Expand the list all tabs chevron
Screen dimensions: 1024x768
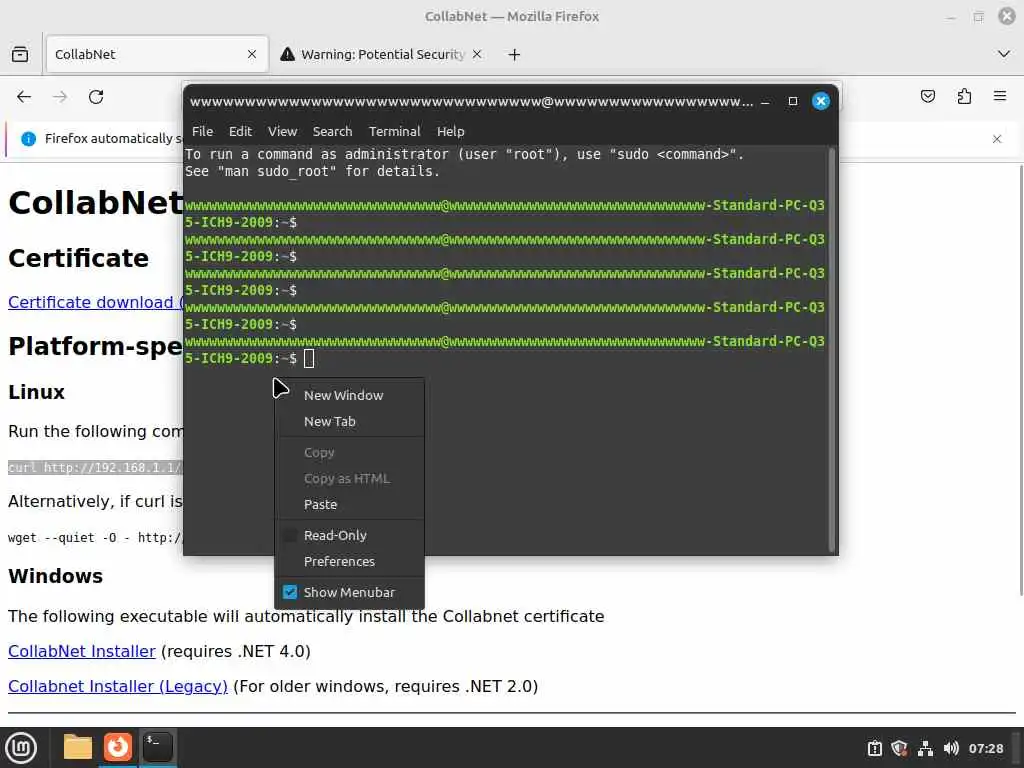[1004, 54]
